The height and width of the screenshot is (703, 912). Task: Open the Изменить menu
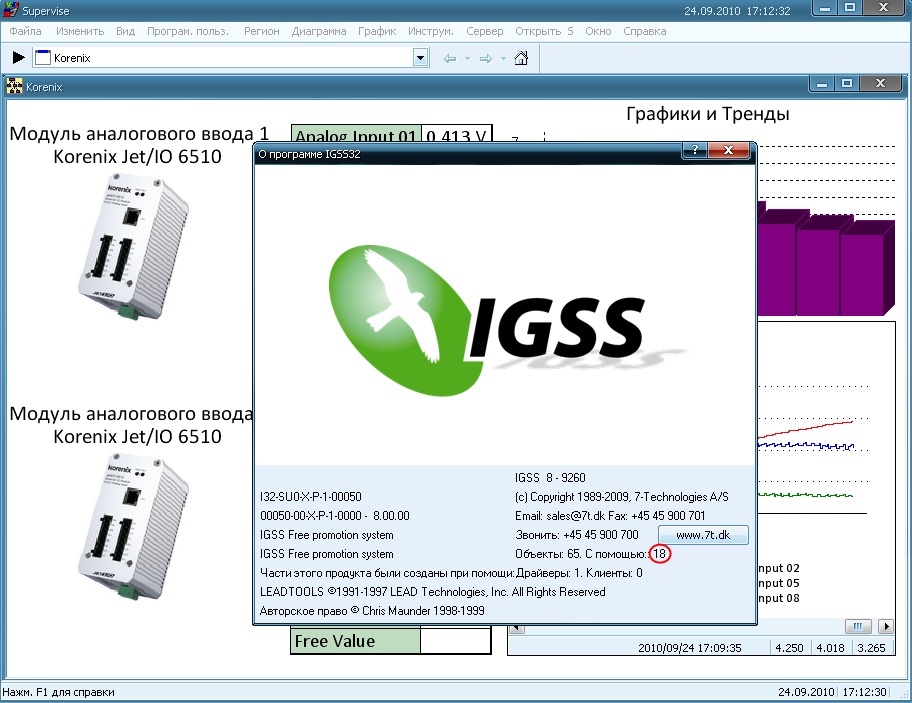pos(80,31)
